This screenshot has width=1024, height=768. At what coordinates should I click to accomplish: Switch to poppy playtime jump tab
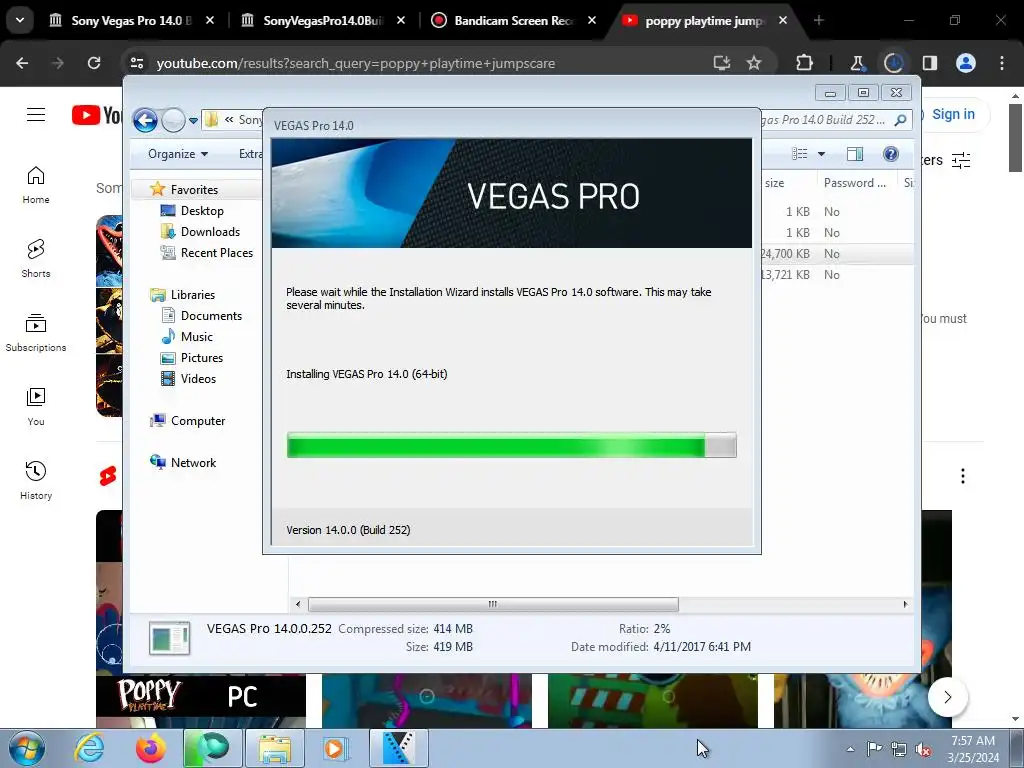tap(704, 21)
